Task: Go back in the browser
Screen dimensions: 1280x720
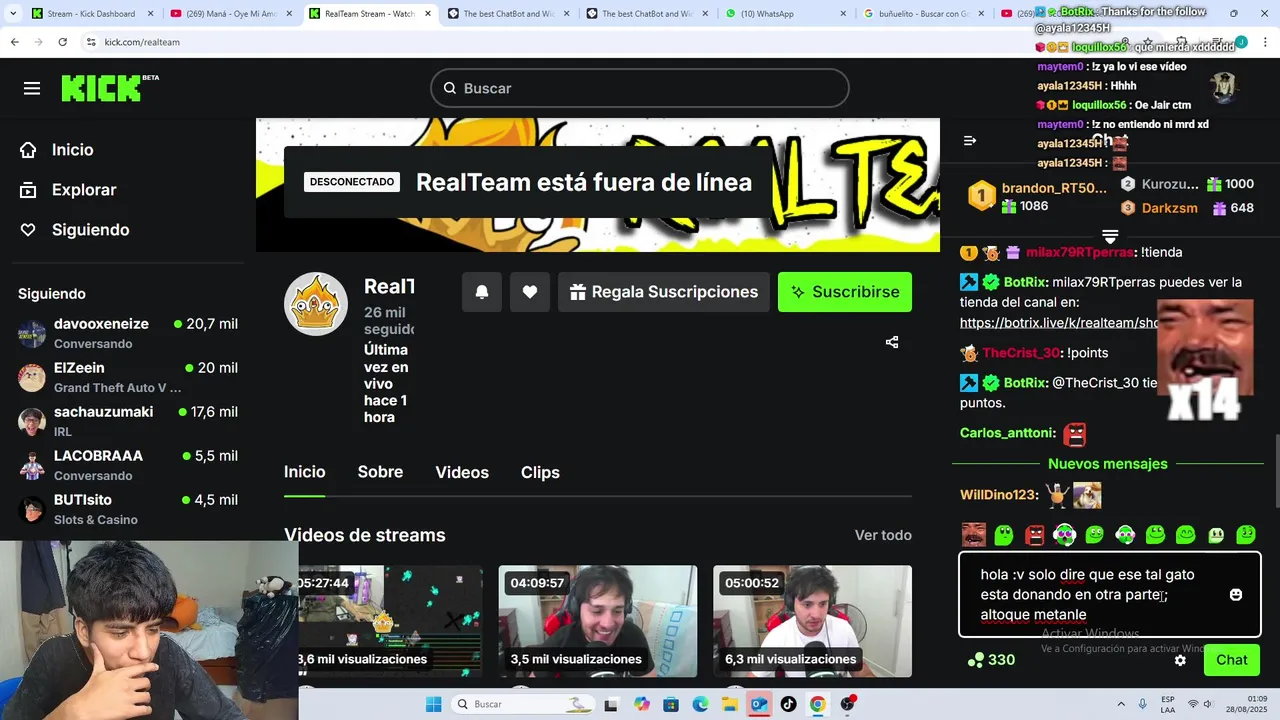Action: tap(15, 42)
